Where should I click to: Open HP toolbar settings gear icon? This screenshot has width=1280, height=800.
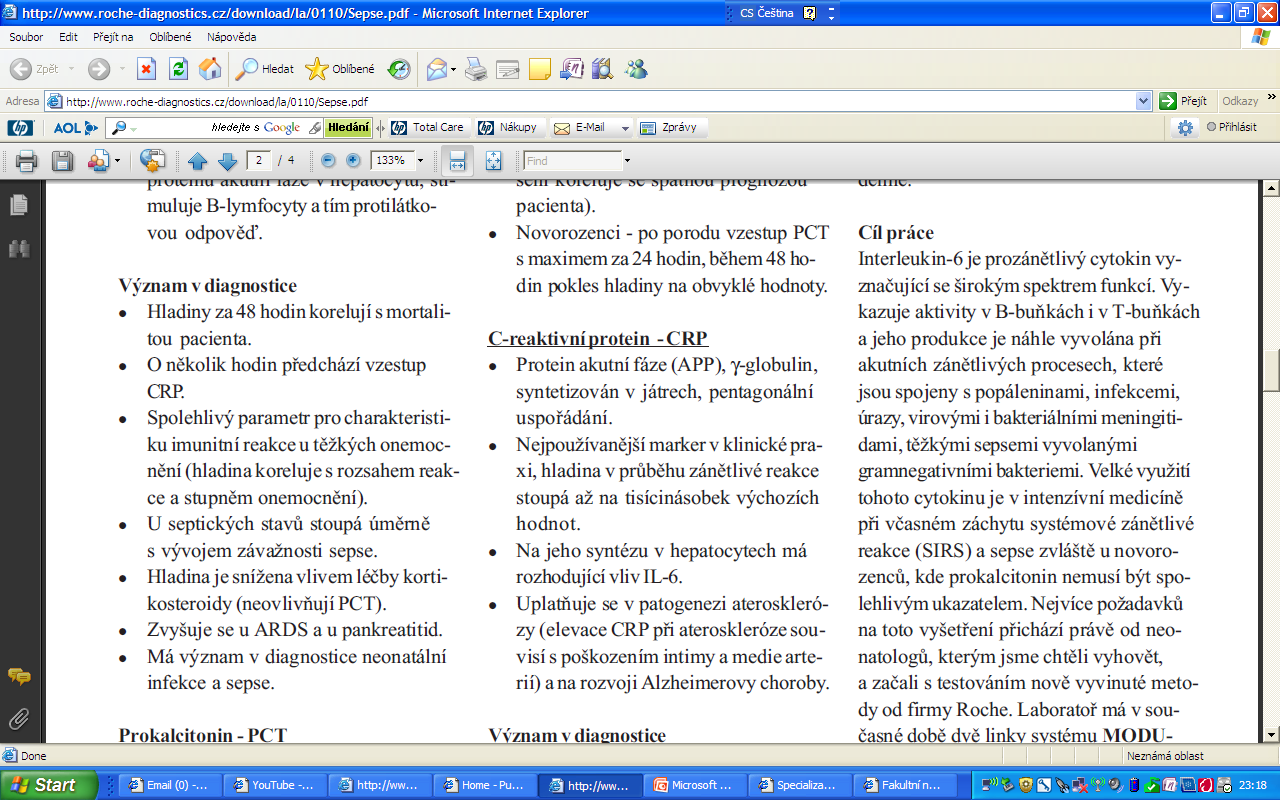click(x=1186, y=128)
